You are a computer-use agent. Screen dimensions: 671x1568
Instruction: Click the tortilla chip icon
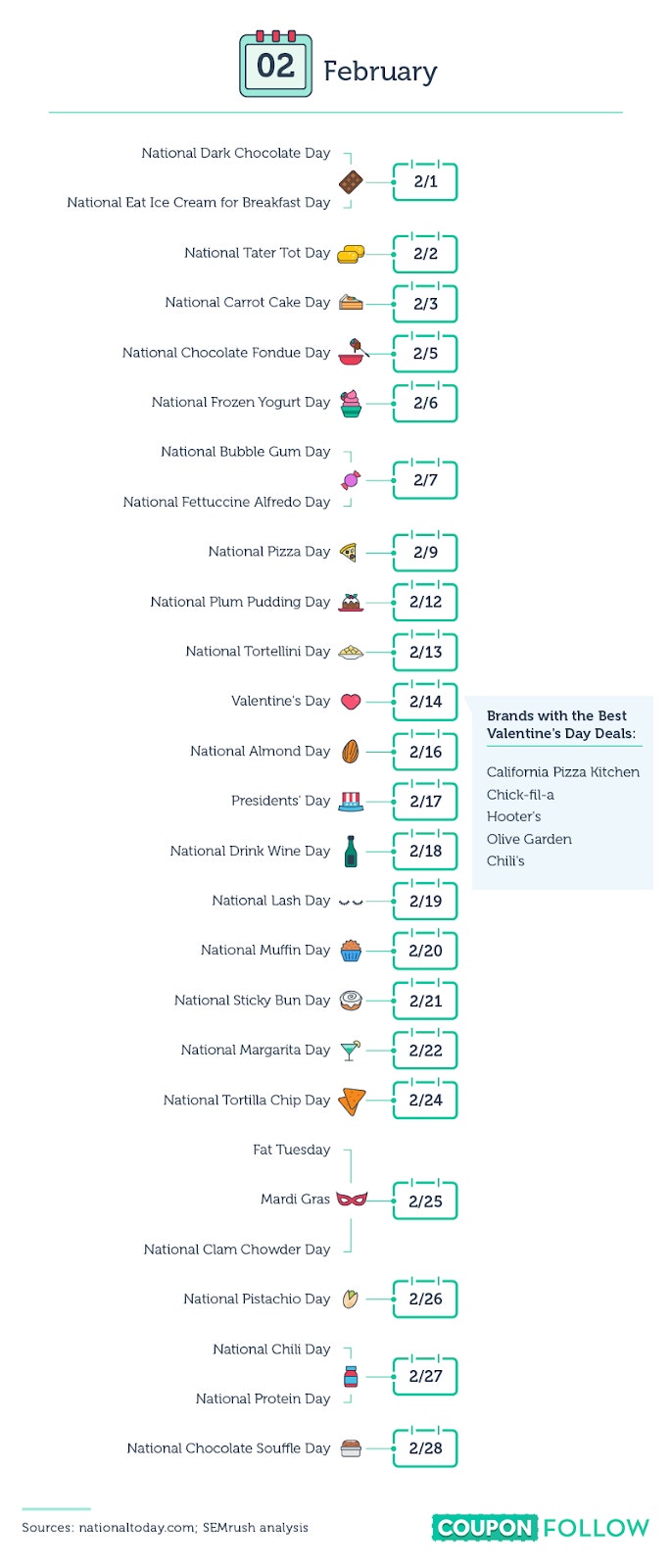pos(352,1101)
